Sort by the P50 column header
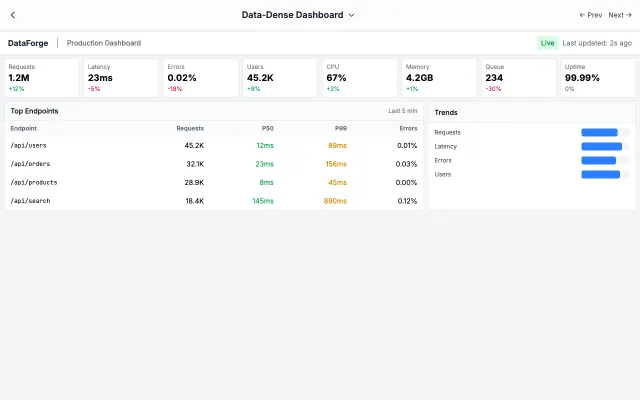640x400 pixels. pyautogui.click(x=268, y=128)
